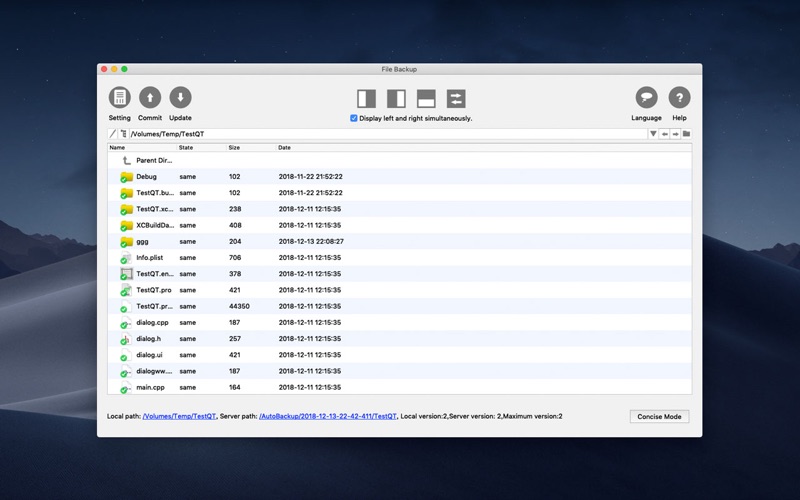The width and height of the screenshot is (800, 500).
Task: Click the folder browse icon on the path bar
Action: tap(687, 134)
